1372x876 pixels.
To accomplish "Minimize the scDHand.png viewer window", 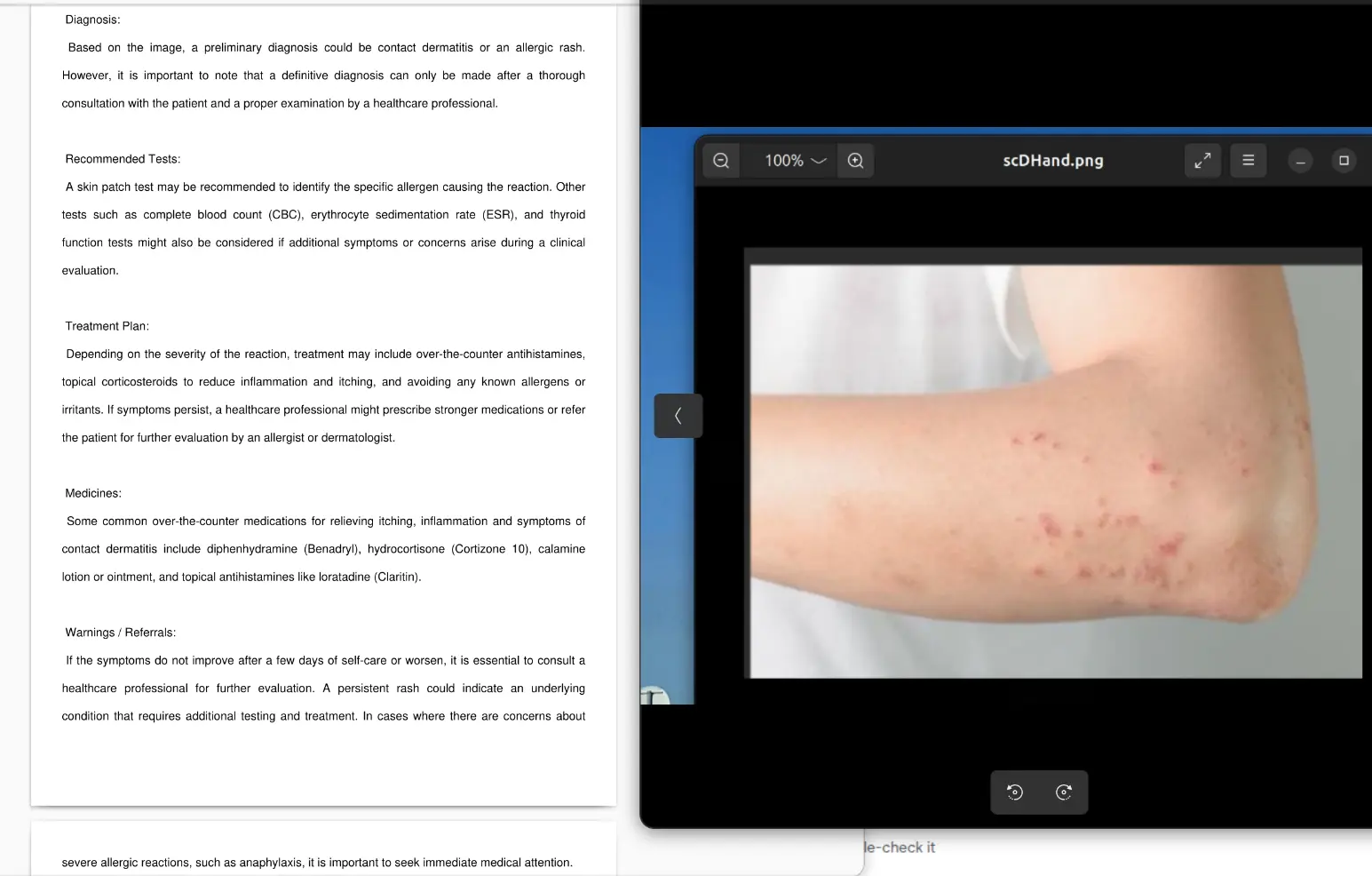I will click(x=1300, y=161).
